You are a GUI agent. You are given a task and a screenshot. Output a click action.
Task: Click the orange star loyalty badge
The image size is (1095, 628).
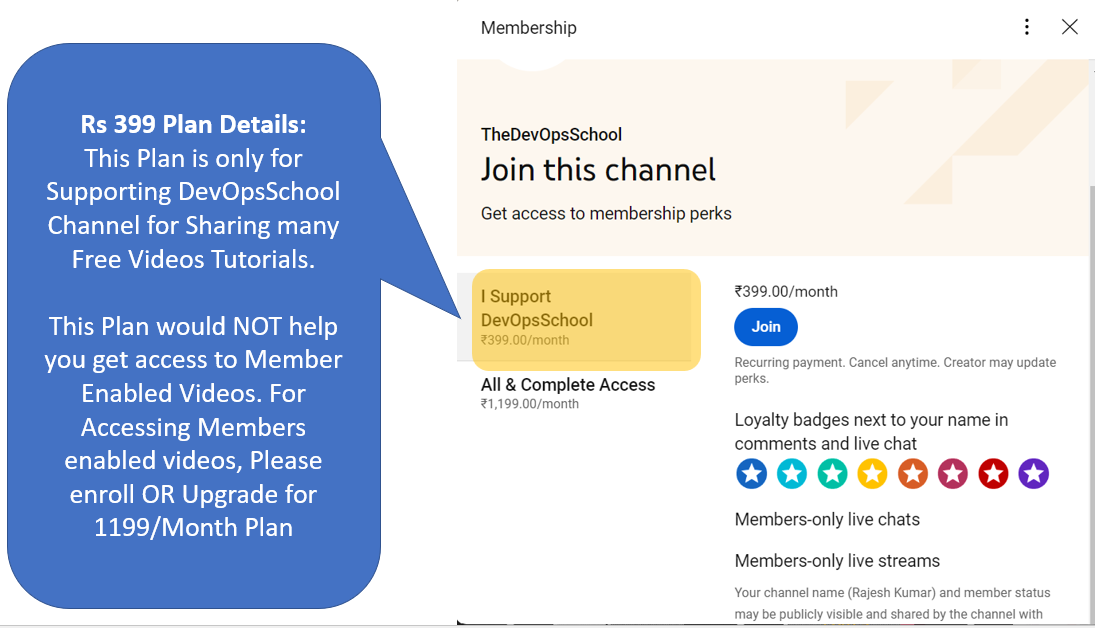click(x=913, y=474)
